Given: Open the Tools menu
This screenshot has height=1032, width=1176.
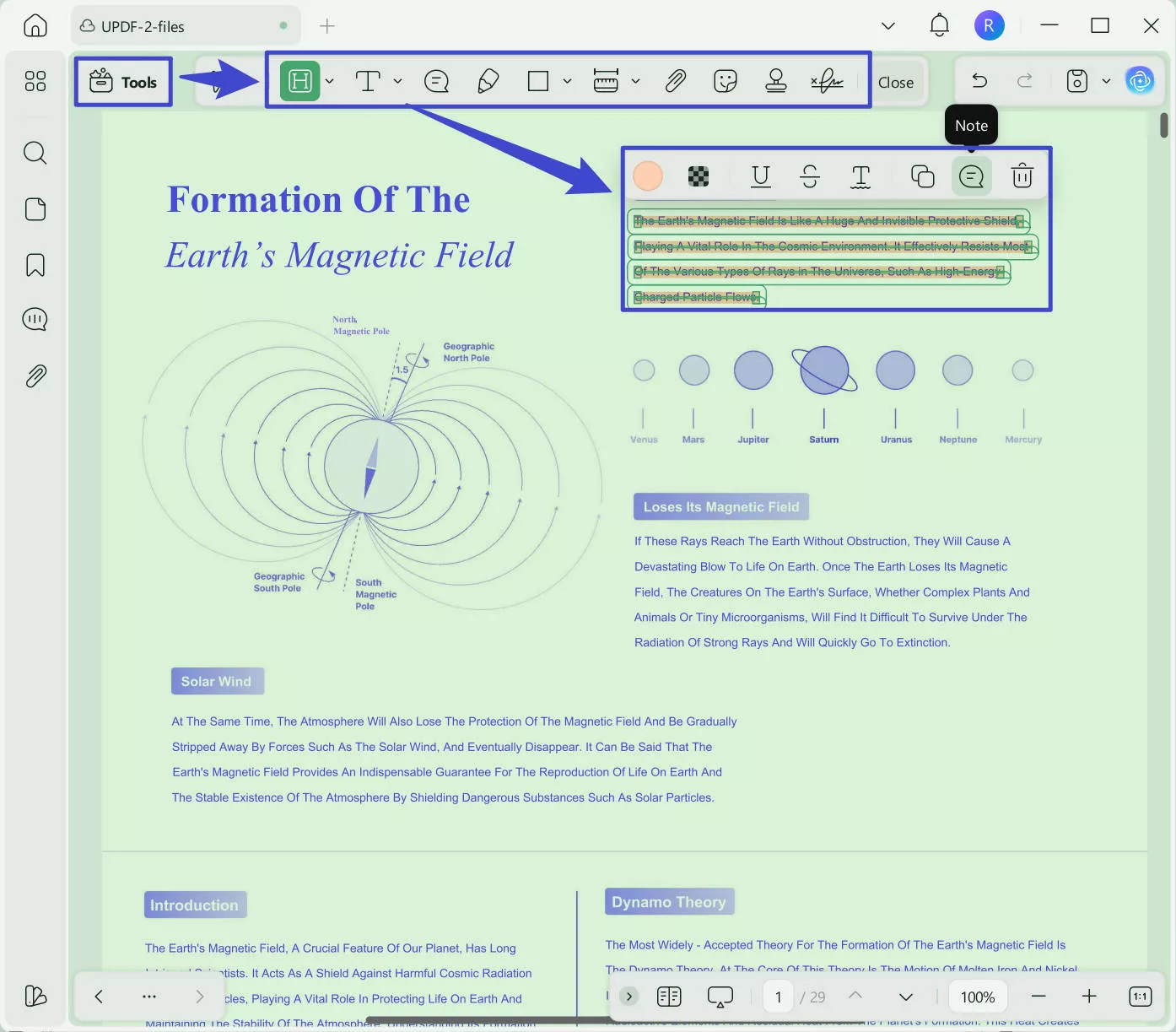Looking at the screenshot, I should point(124,82).
